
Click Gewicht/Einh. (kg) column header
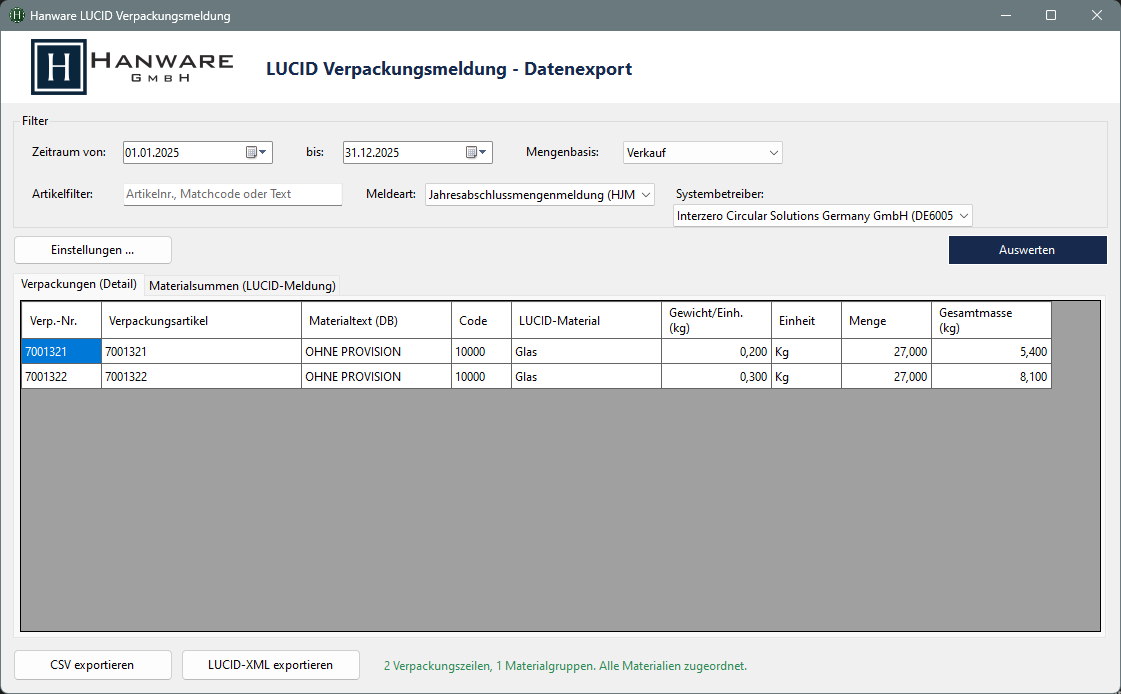[x=716, y=320]
